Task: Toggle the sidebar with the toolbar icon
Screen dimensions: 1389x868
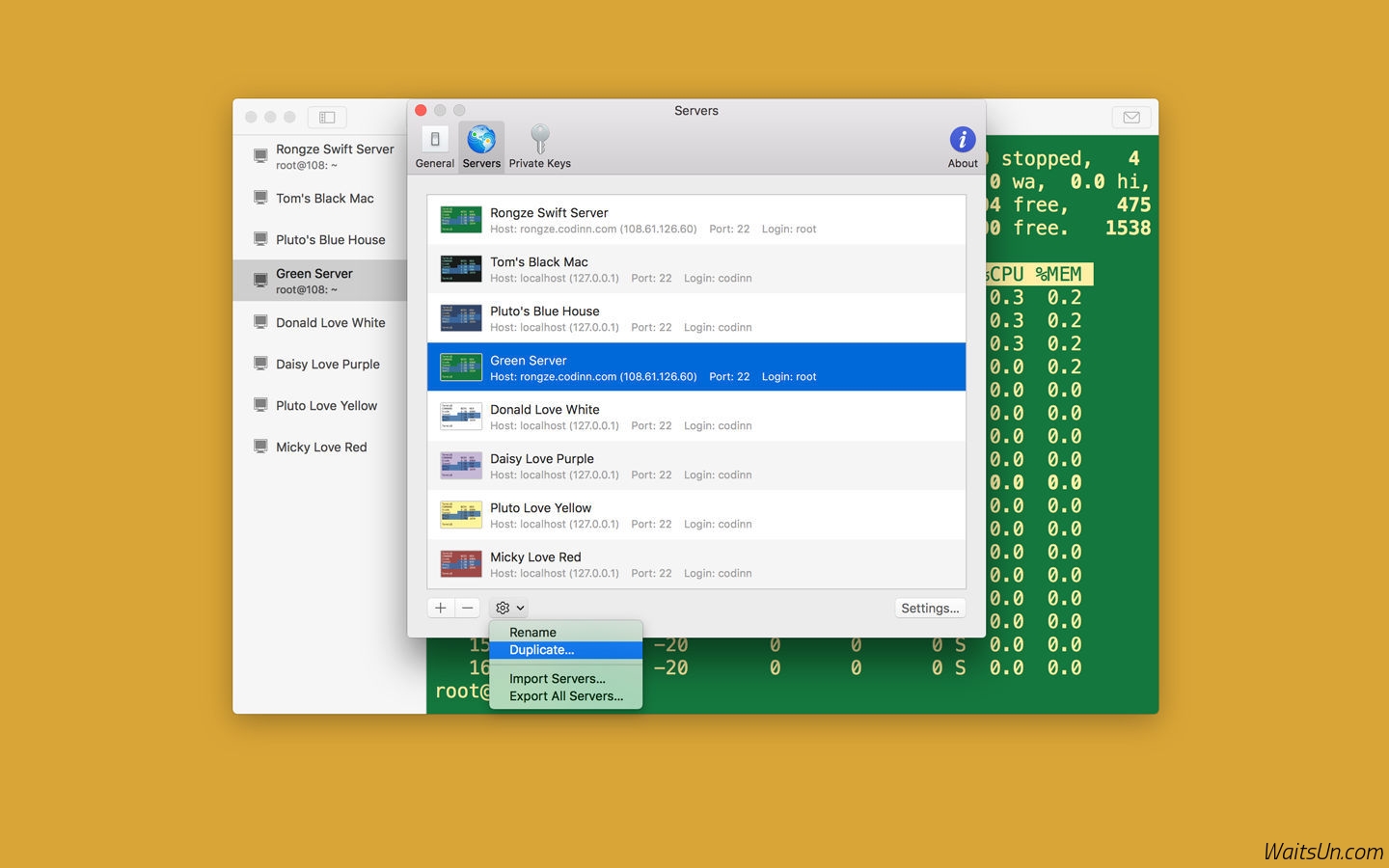Action: pyautogui.click(x=327, y=118)
